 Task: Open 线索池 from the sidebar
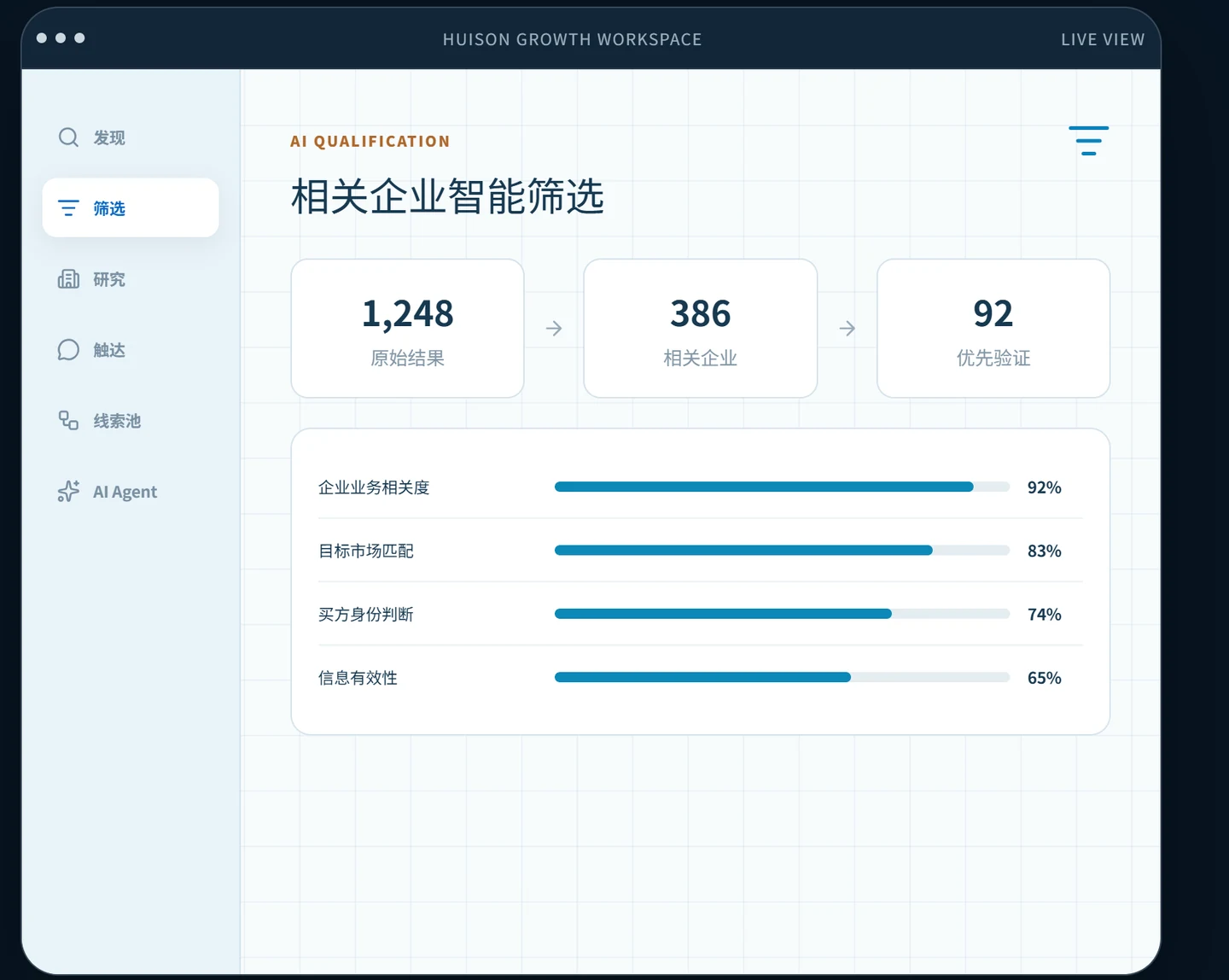tap(131, 421)
